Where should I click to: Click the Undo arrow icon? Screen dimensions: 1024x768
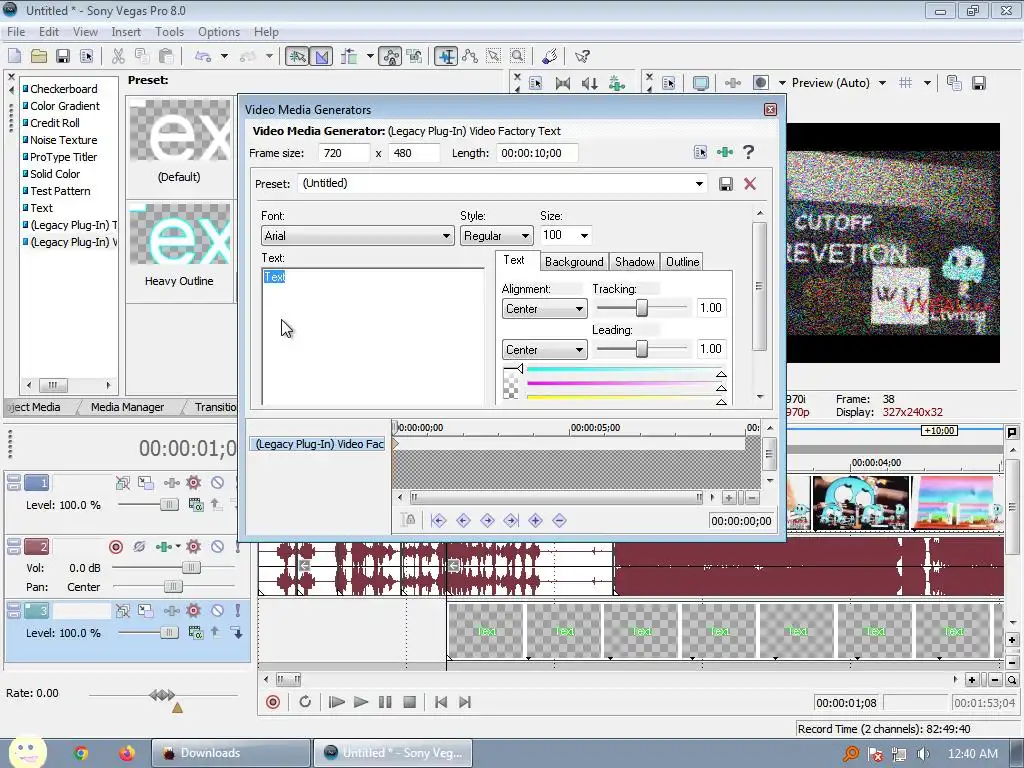(203, 56)
